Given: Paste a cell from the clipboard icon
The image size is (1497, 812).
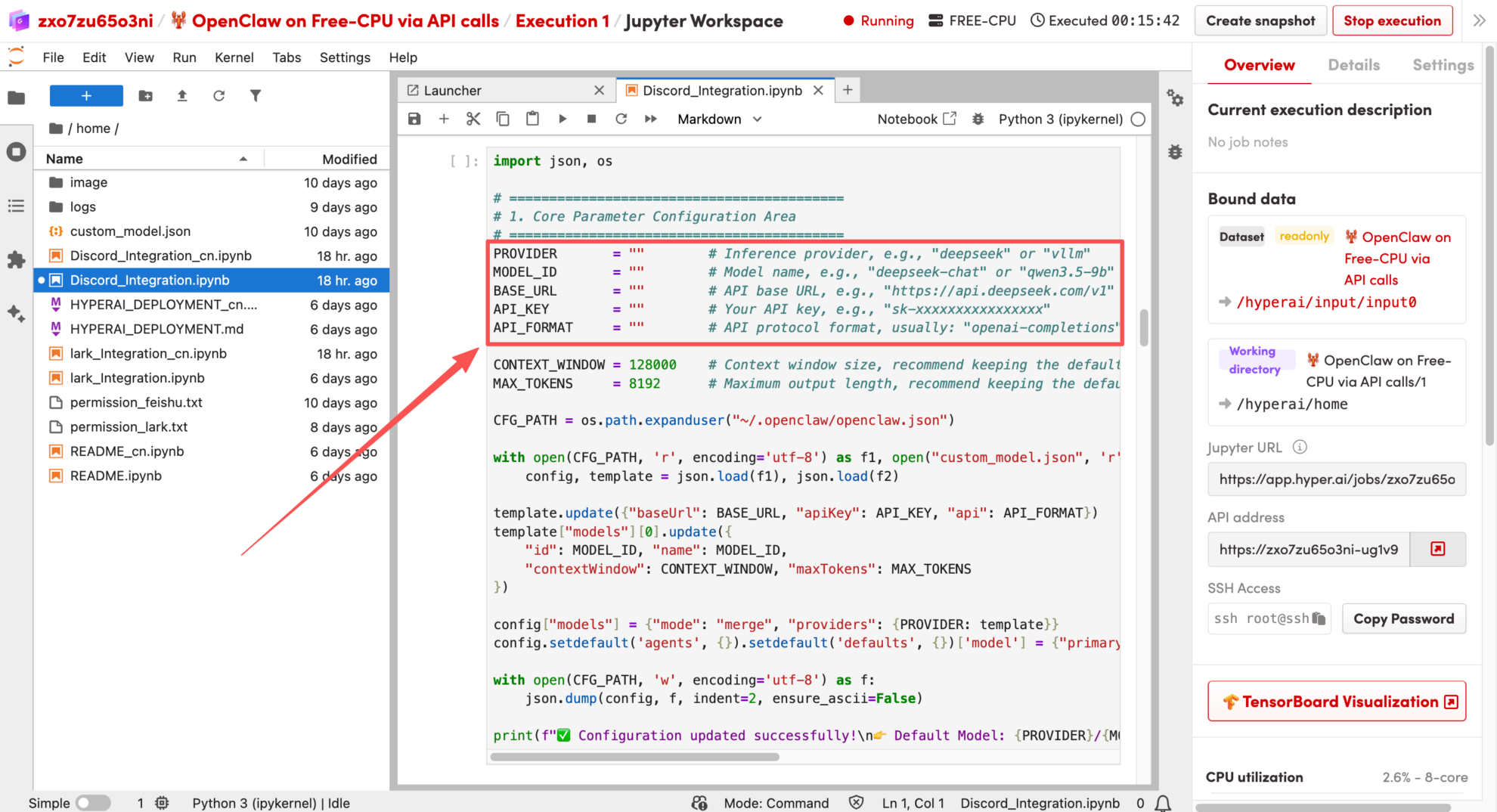Looking at the screenshot, I should pyautogui.click(x=532, y=119).
